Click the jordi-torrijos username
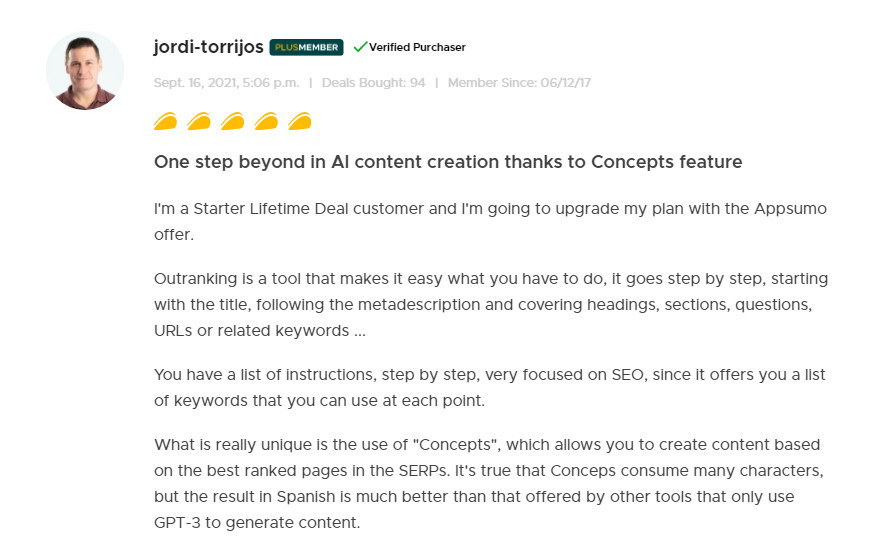 208,47
